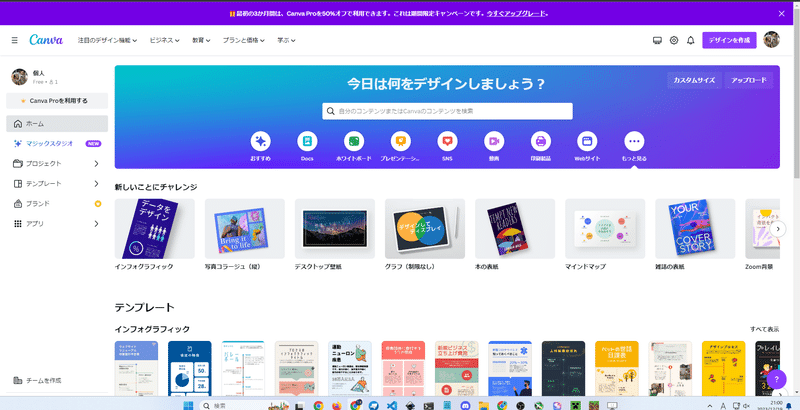Open the 写真コラージュ（縦） thumbnail
The image size is (800, 410).
pyautogui.click(x=244, y=229)
